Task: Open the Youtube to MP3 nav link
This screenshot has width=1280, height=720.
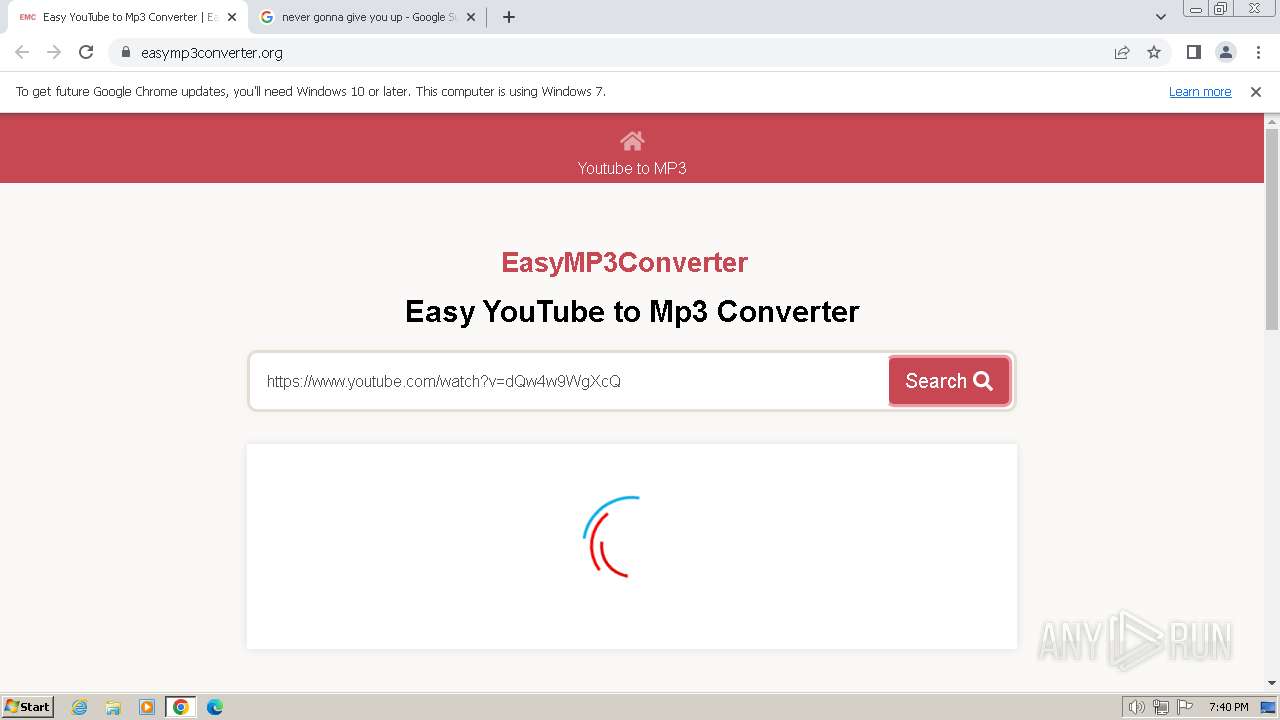Action: click(x=632, y=168)
